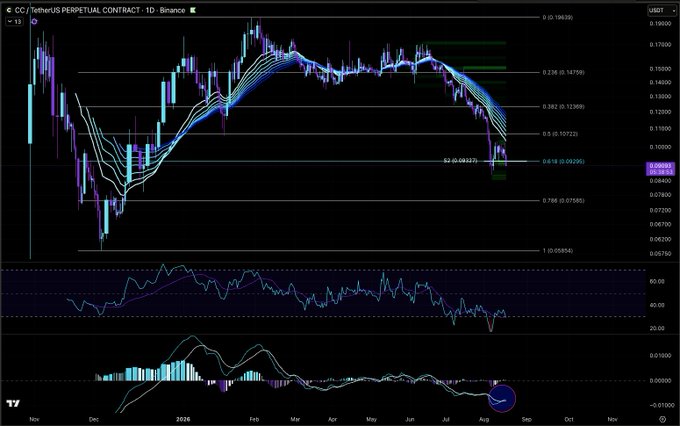
Task: Select the 0 (0.19639) Fibonacci level label
Action: 557,18
